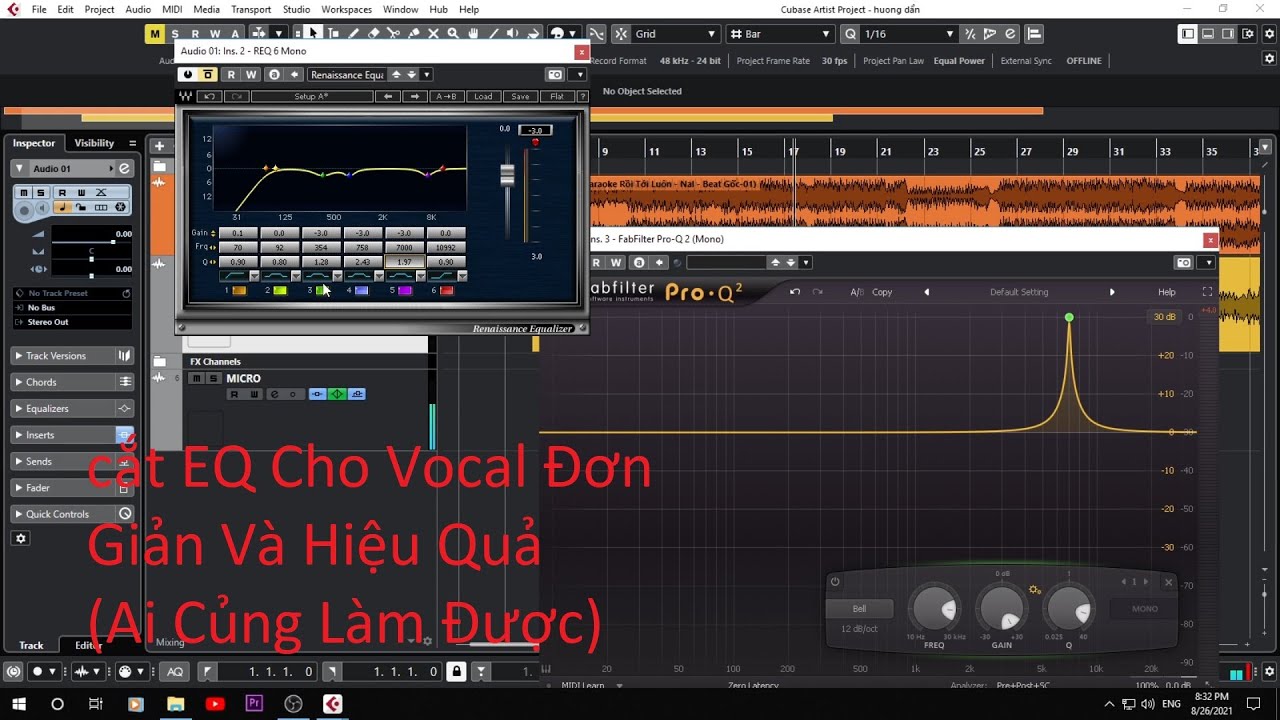Select the Comp hand tool
This screenshot has height=720, width=1280.
click(473, 33)
